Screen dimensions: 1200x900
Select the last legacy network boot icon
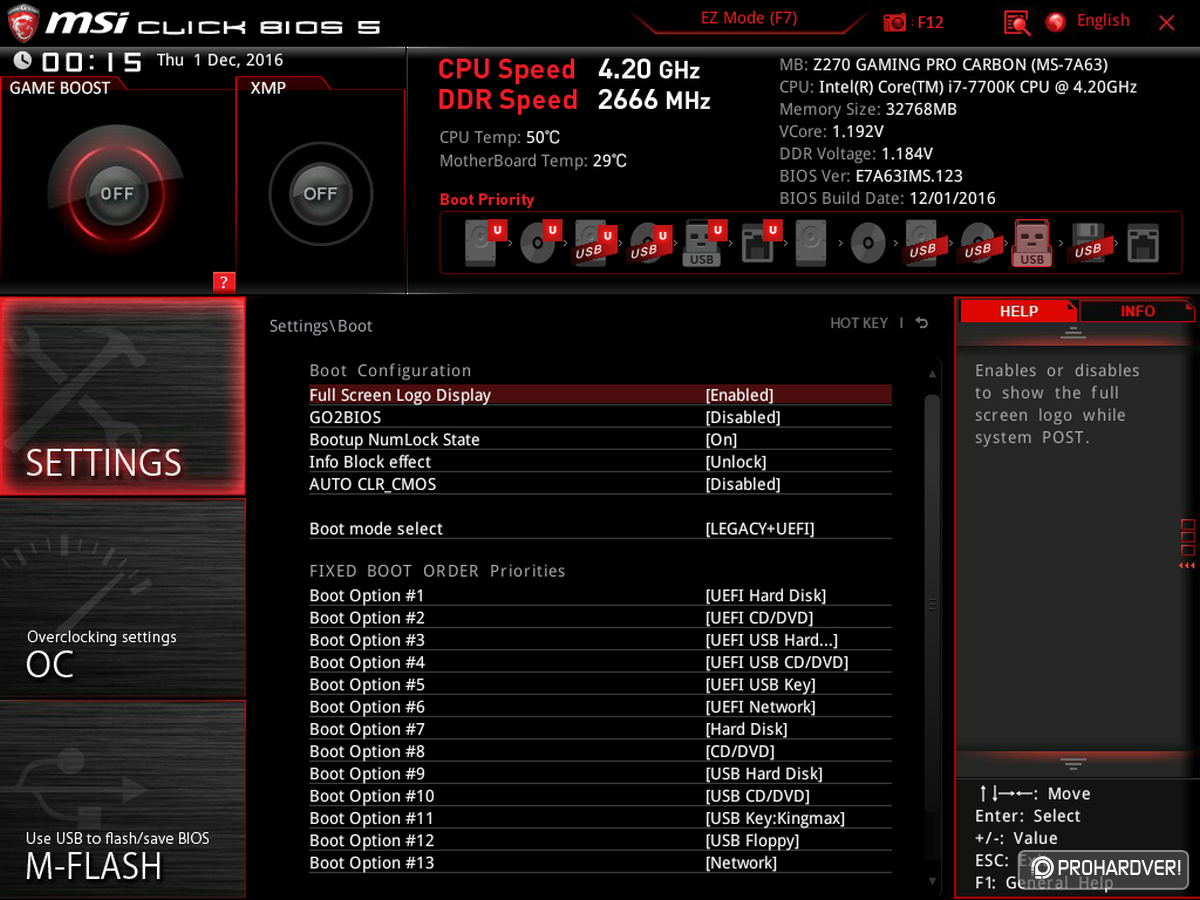pos(1142,243)
